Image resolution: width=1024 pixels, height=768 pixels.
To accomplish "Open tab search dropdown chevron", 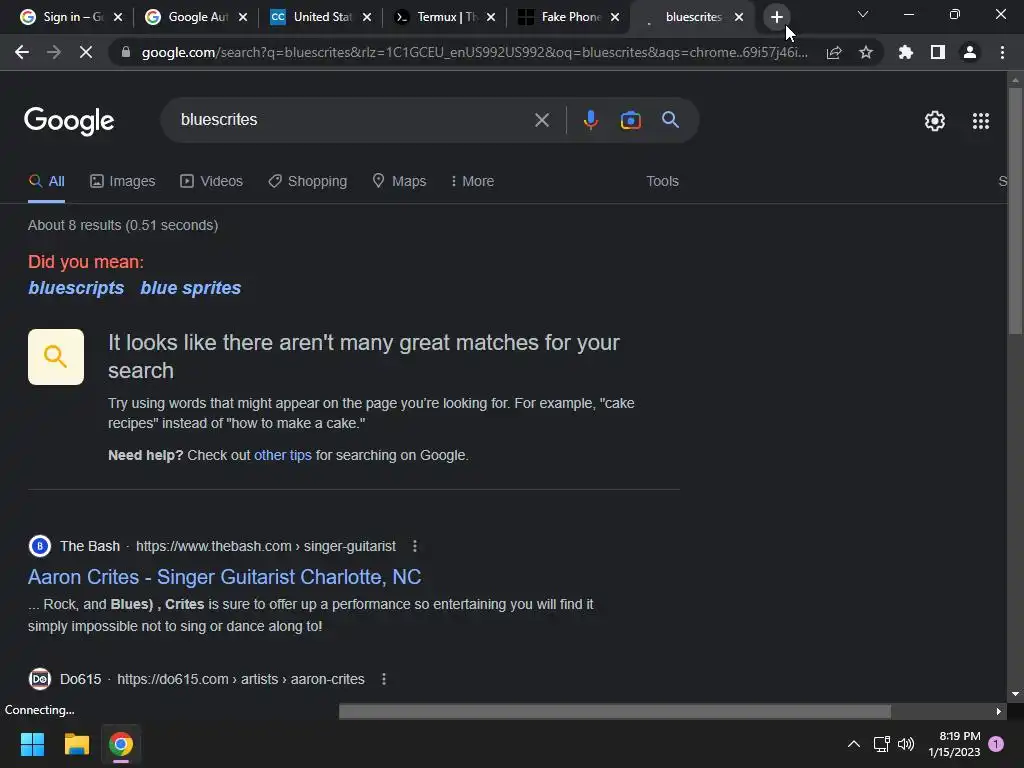I will 863,14.
